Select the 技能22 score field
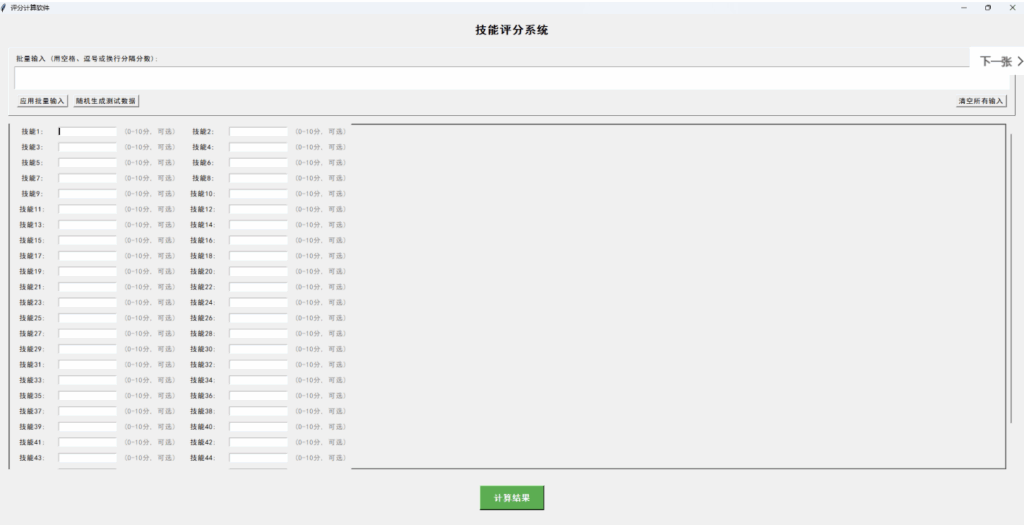Image resolution: width=1024 pixels, height=525 pixels. coord(258,287)
